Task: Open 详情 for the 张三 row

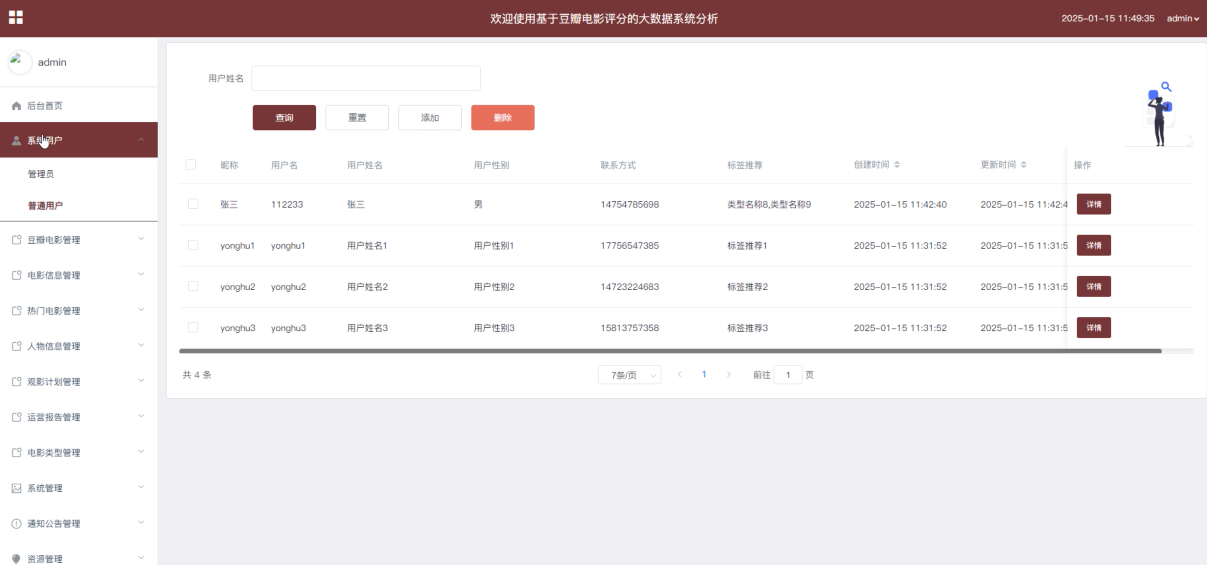Action: [x=1093, y=204]
